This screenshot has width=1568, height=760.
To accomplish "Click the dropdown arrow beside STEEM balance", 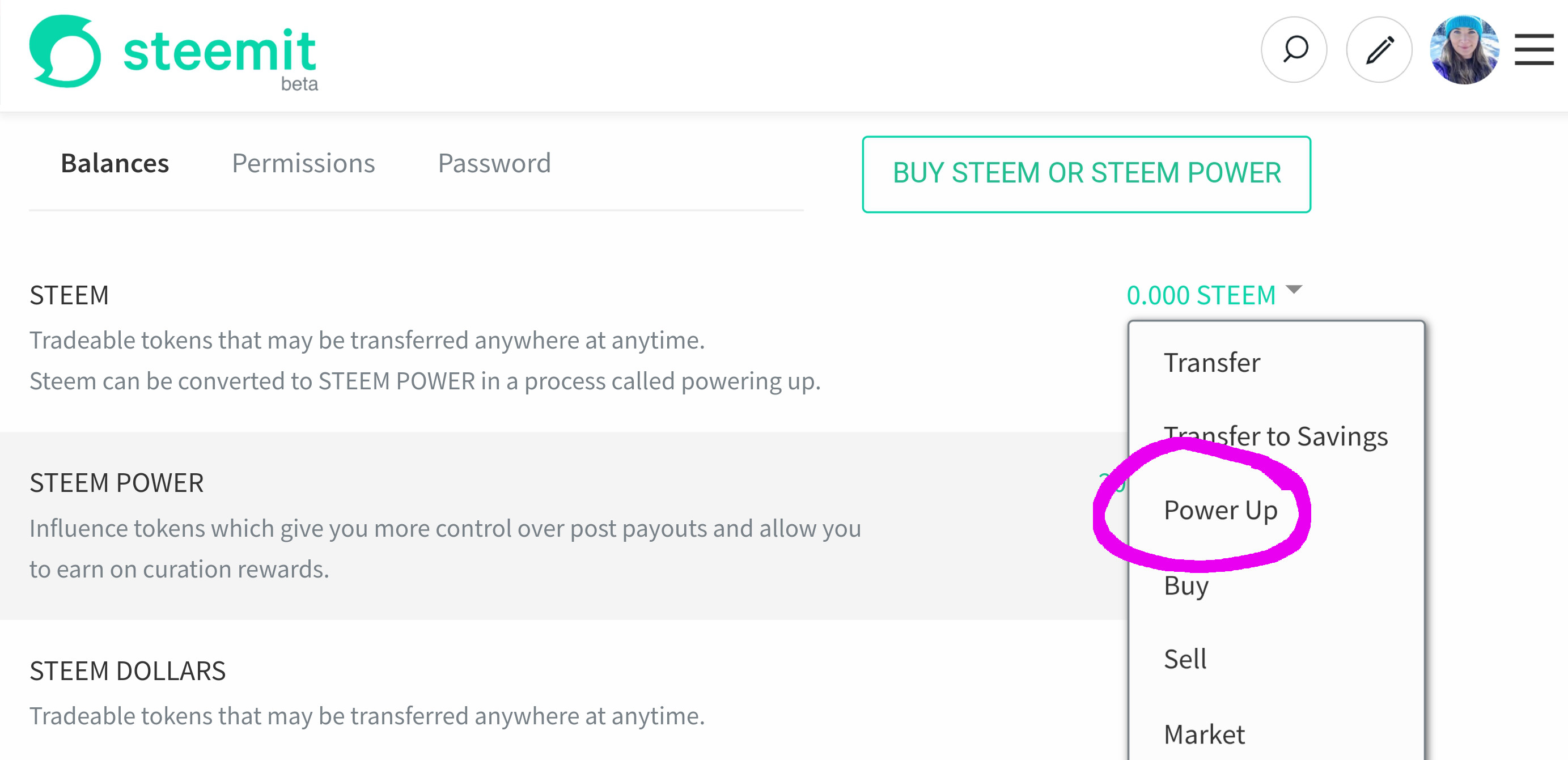I will tap(1294, 290).
